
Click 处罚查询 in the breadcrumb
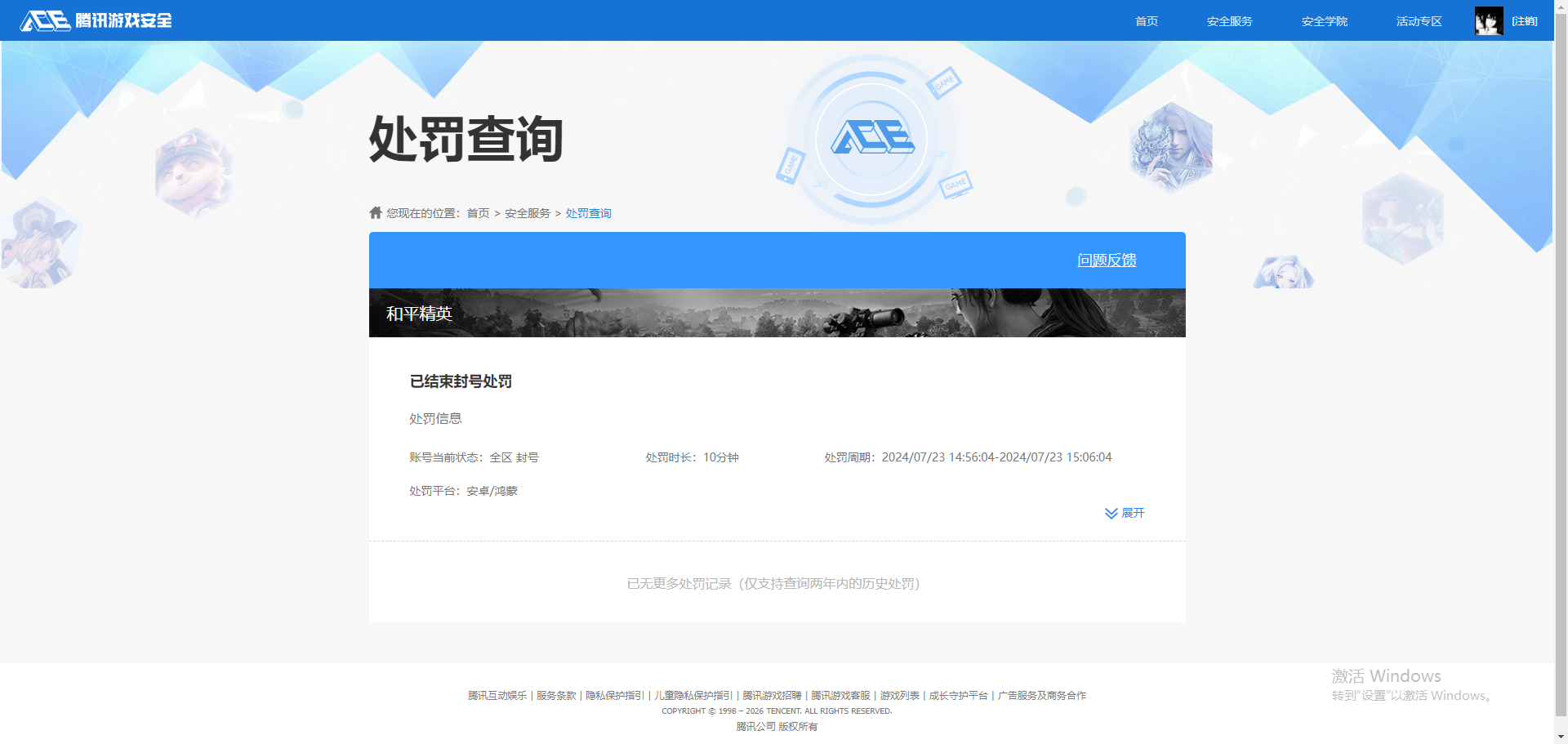[x=588, y=212]
